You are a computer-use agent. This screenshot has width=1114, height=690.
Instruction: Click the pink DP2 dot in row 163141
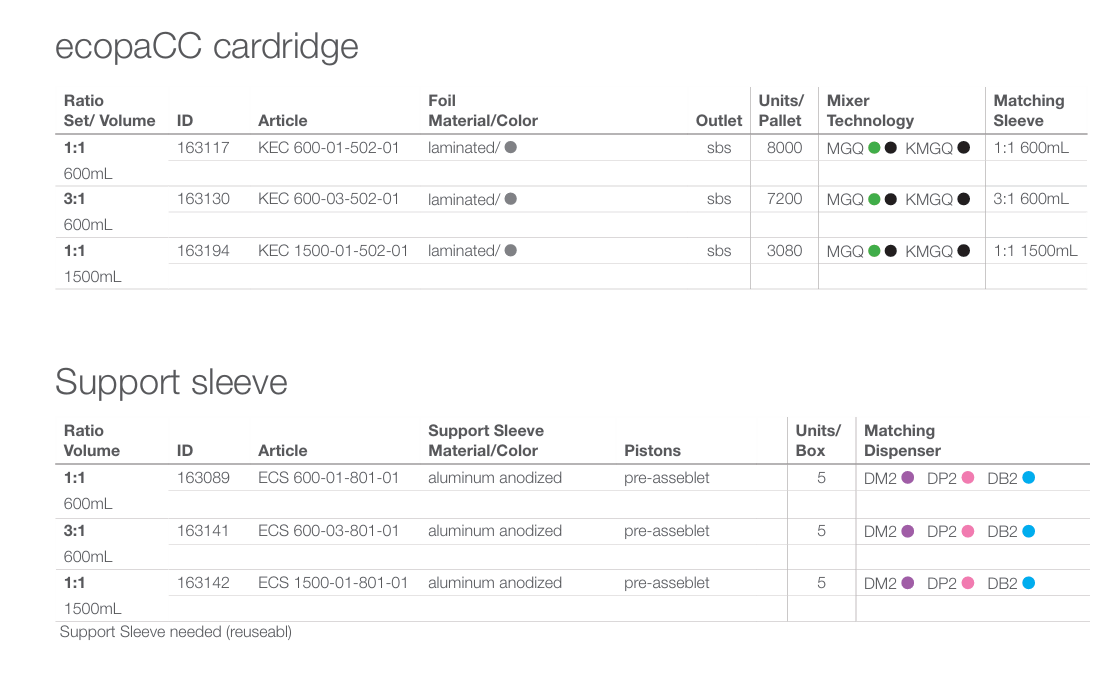coord(968,531)
